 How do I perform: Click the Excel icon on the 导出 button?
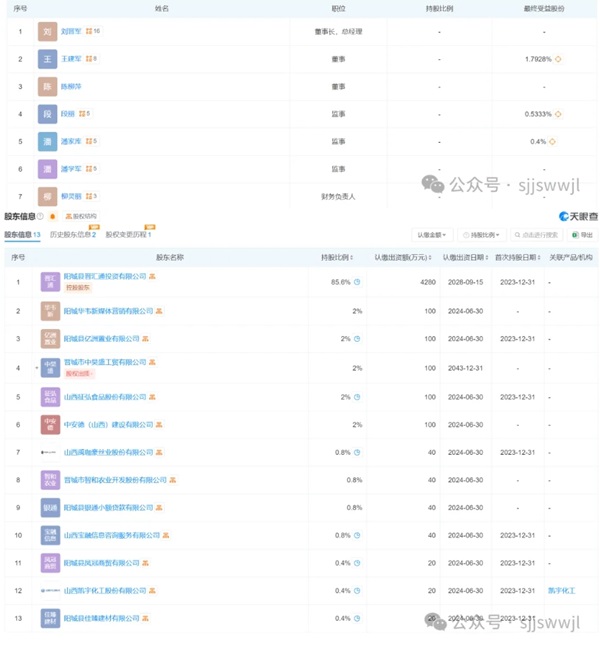point(575,235)
